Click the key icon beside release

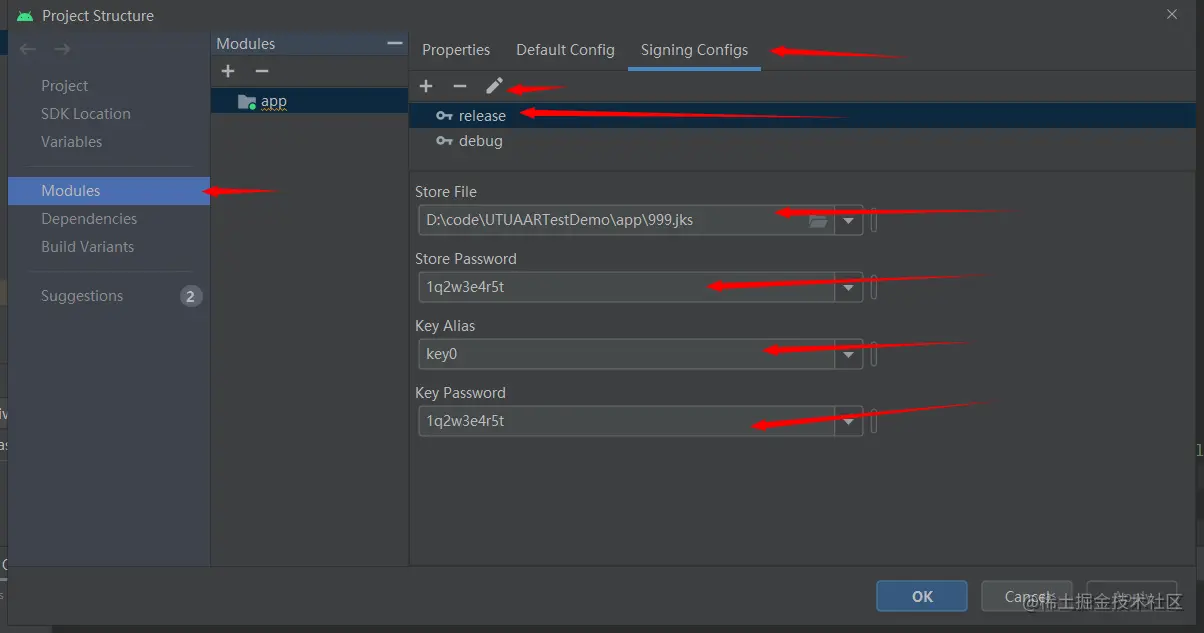tap(444, 116)
